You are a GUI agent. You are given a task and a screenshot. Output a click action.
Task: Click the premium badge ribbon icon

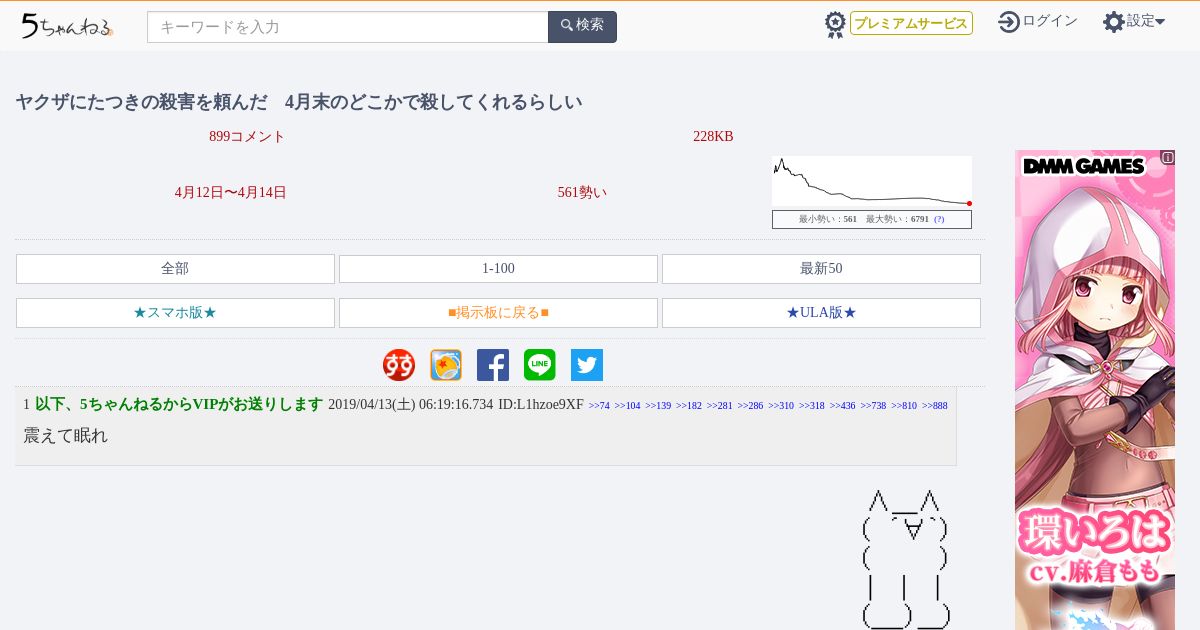(835, 25)
